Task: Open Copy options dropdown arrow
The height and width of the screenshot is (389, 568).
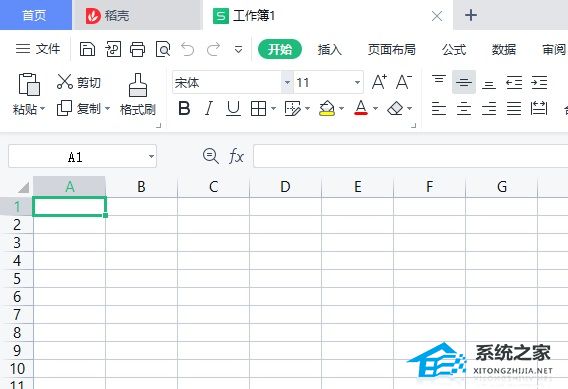Action: click(107, 108)
